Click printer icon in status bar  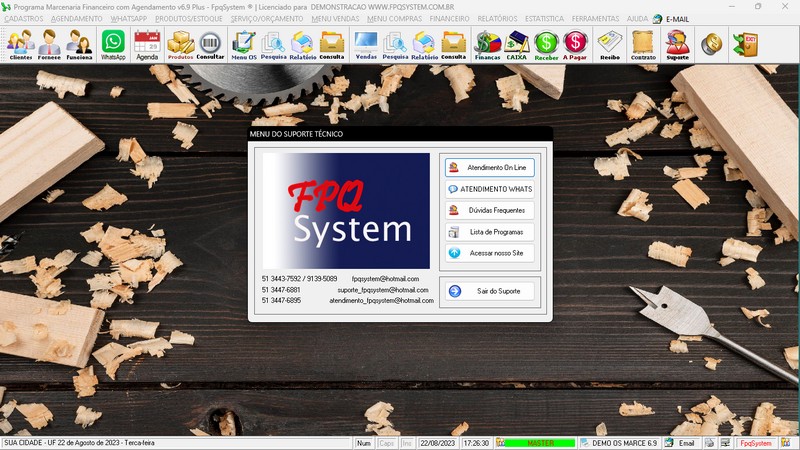click(x=709, y=443)
